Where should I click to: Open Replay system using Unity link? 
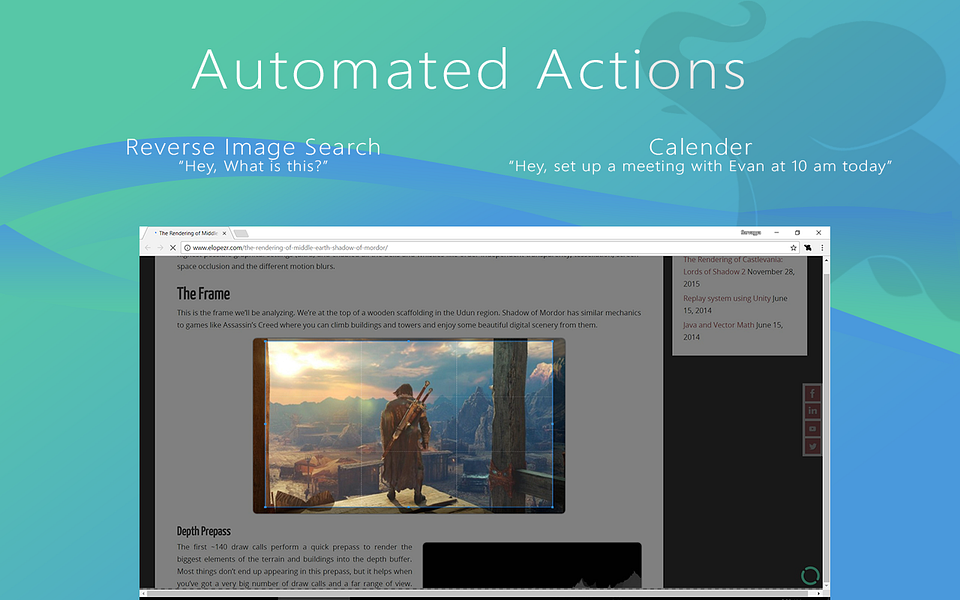coord(727,298)
